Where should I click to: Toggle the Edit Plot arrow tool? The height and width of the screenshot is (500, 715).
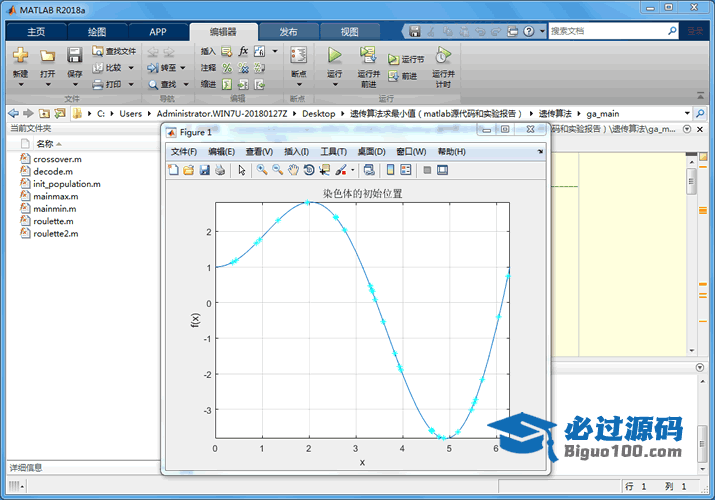241,170
